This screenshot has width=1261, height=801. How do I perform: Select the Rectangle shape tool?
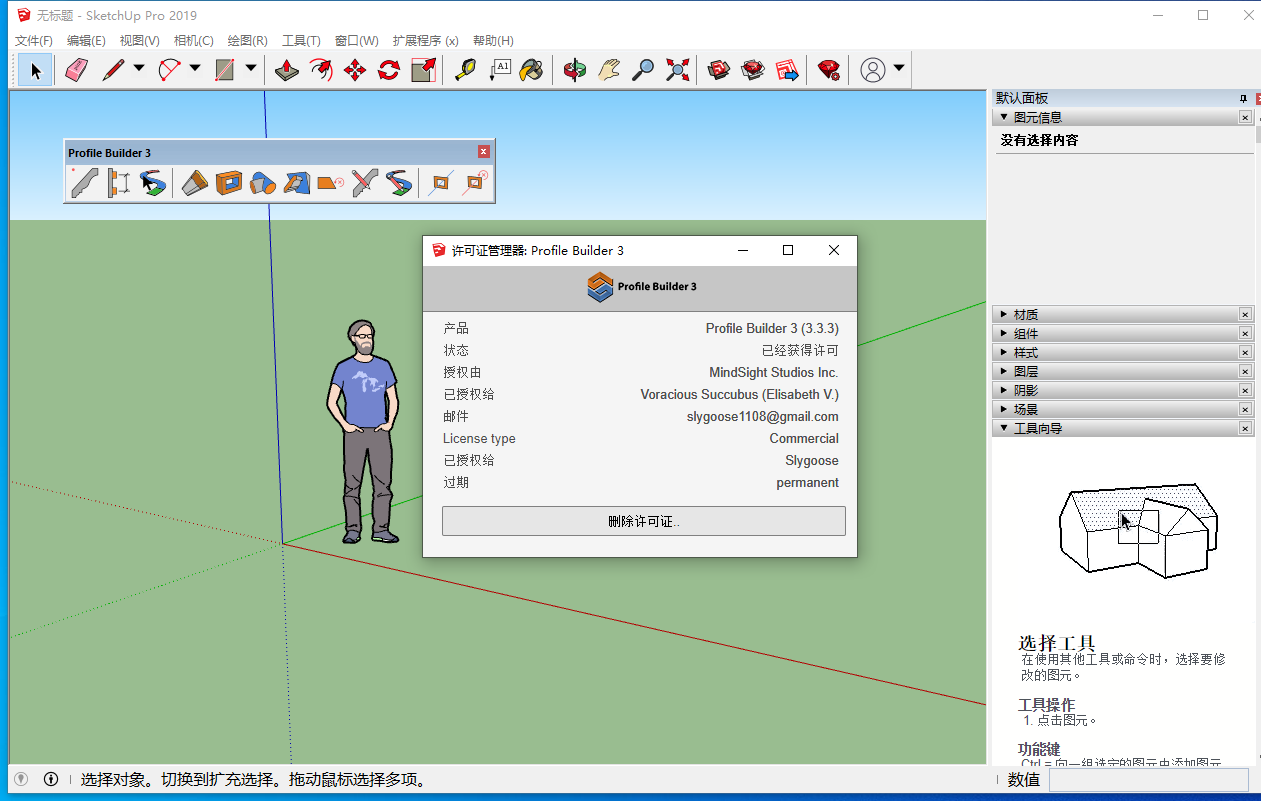click(x=225, y=70)
